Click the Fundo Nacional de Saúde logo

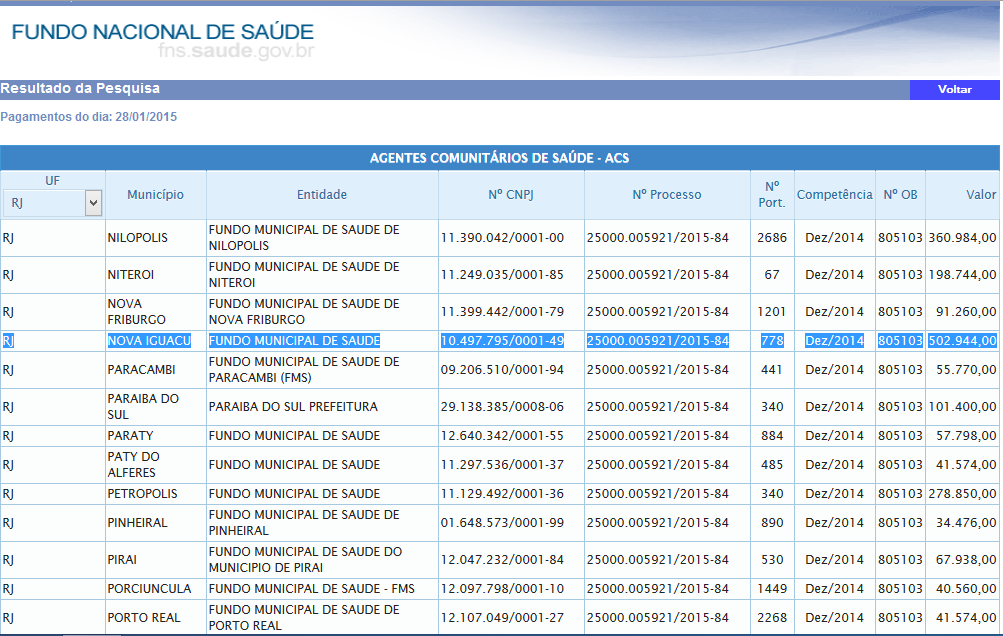[x=162, y=40]
